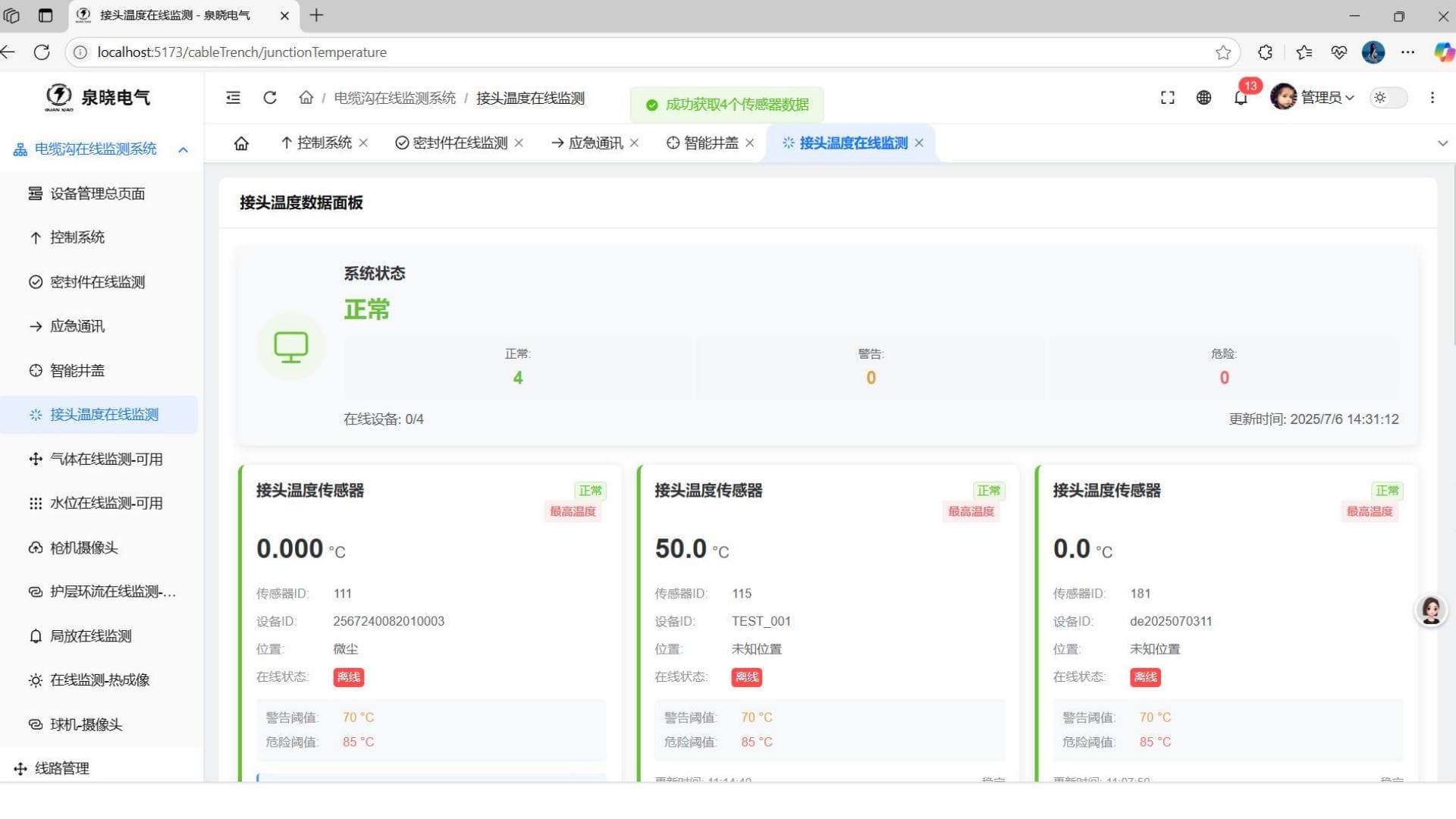
Task: Select 局放在线监测 in the sidebar
Action: [99, 636]
